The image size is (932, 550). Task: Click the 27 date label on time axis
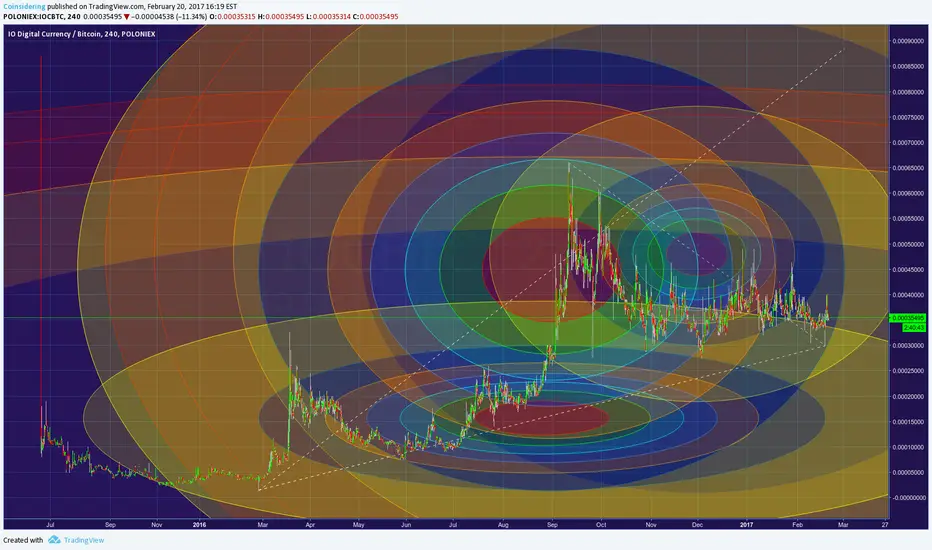pos(885,524)
